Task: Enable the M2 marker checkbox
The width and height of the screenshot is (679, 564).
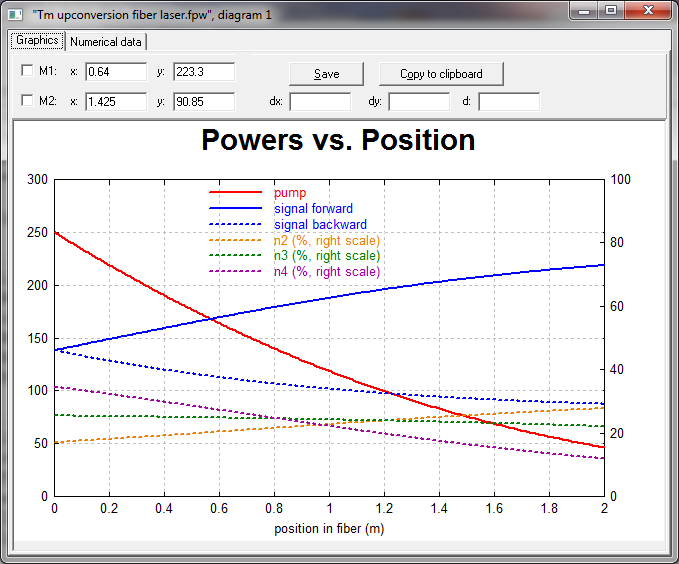Action: click(27, 101)
